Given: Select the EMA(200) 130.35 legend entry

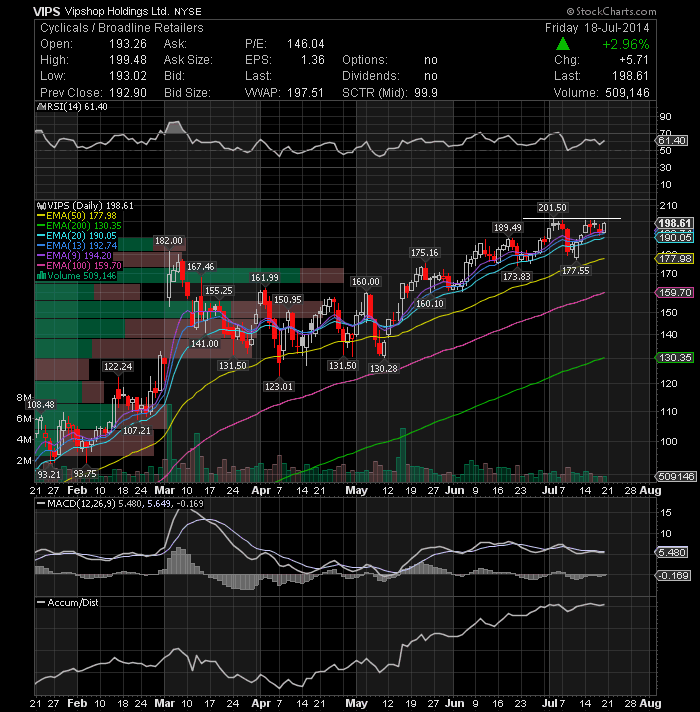Looking at the screenshot, I should click(79, 226).
